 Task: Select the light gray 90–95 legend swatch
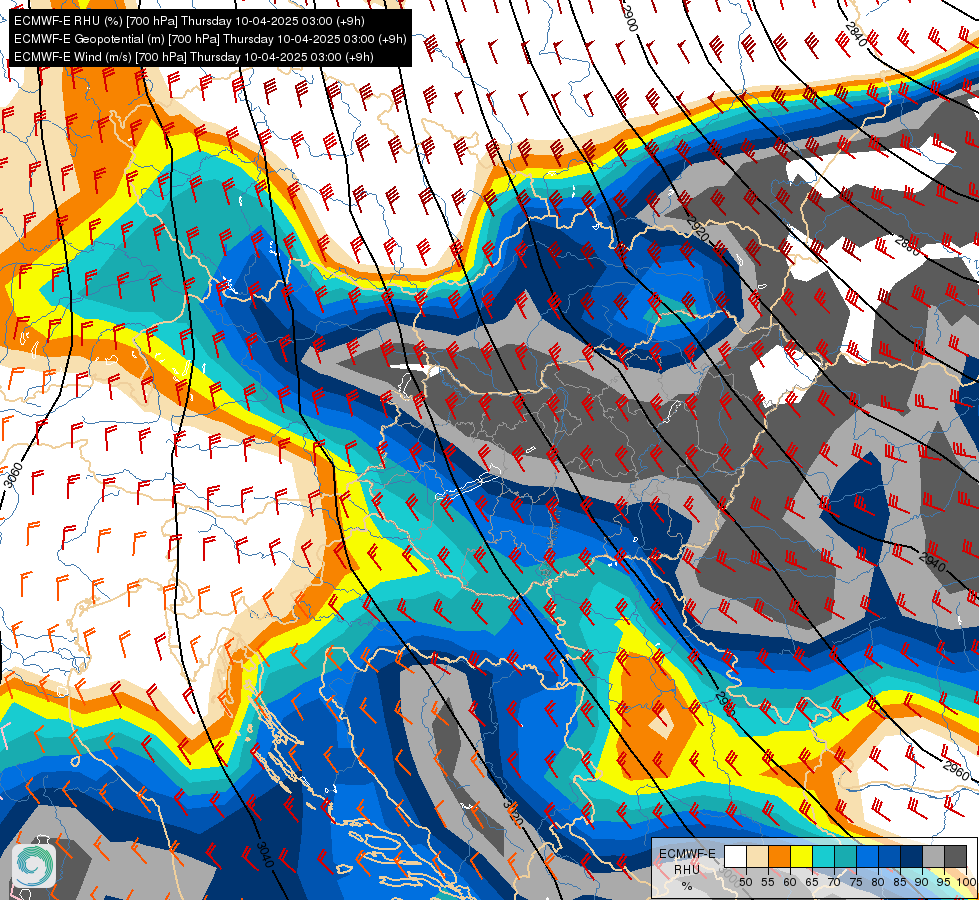coord(933,856)
